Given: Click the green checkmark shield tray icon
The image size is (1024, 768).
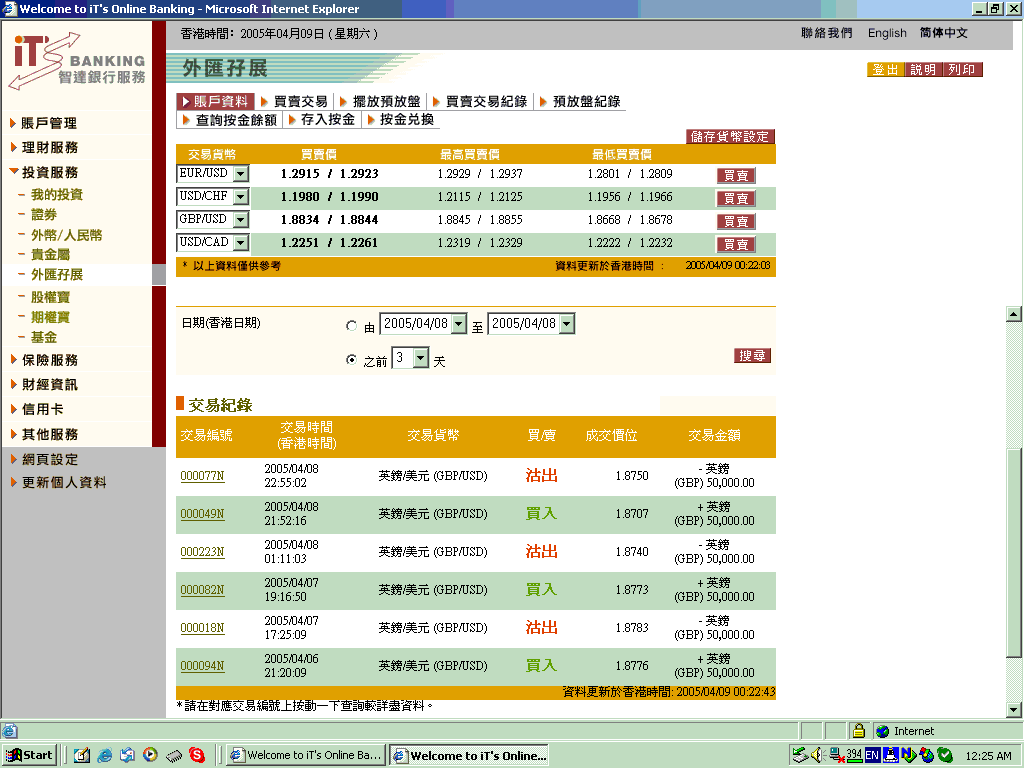Looking at the screenshot, I should (945, 755).
